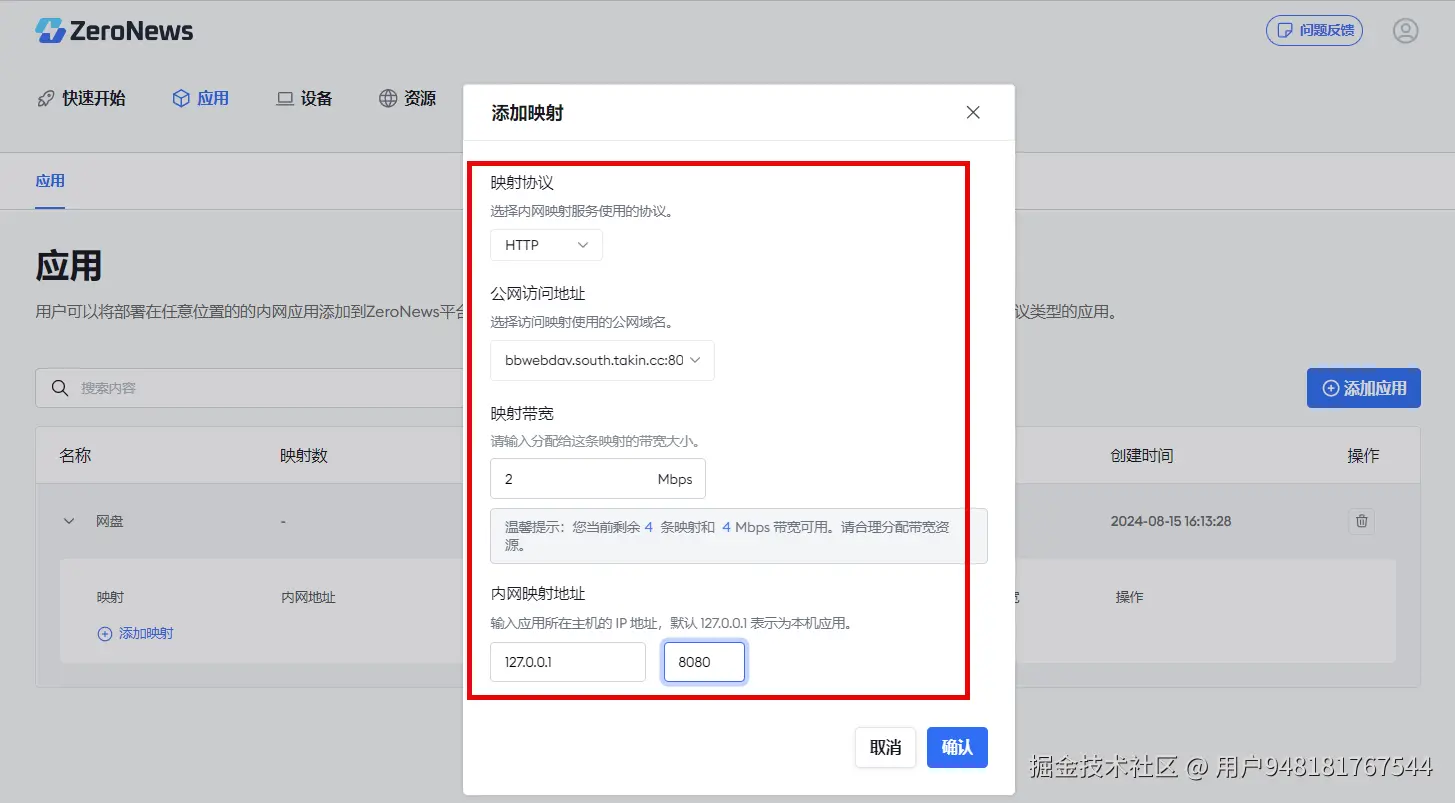Click the 内网映射地址 section label

[538, 594]
